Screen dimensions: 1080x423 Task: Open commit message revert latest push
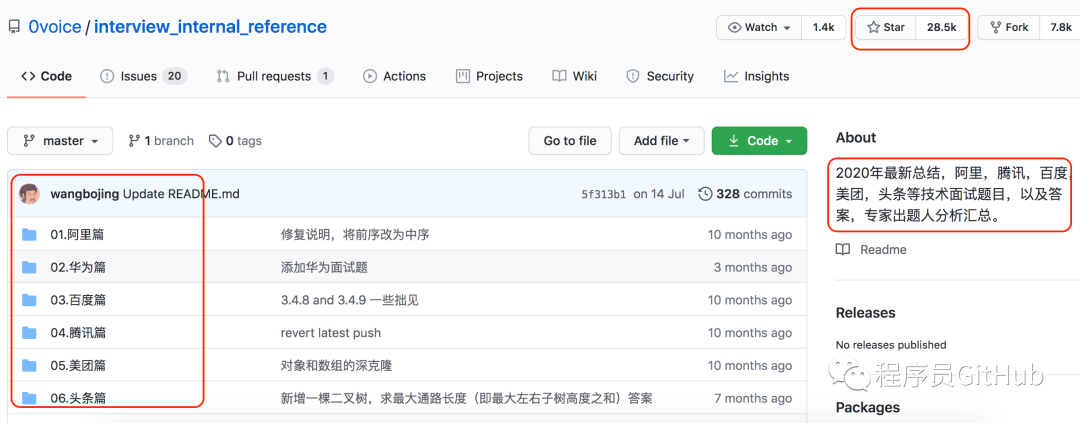click(331, 333)
